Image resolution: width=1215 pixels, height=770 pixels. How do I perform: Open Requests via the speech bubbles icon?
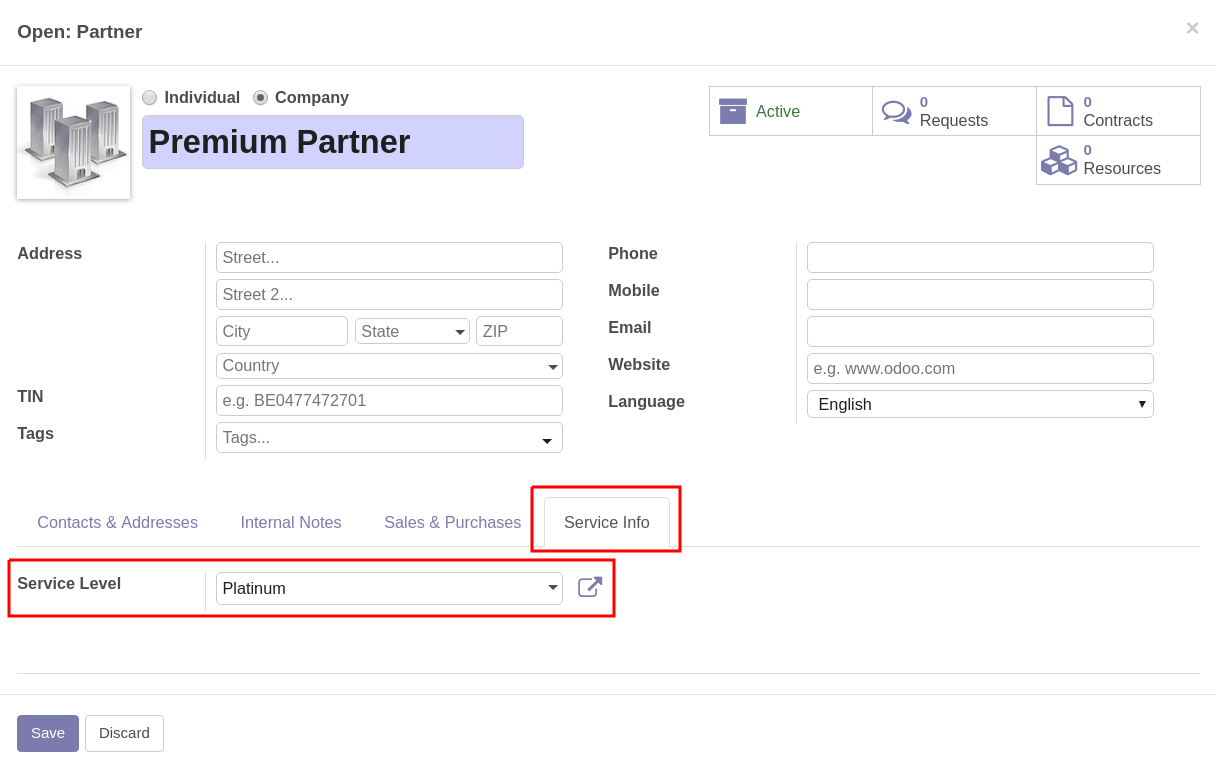896,111
